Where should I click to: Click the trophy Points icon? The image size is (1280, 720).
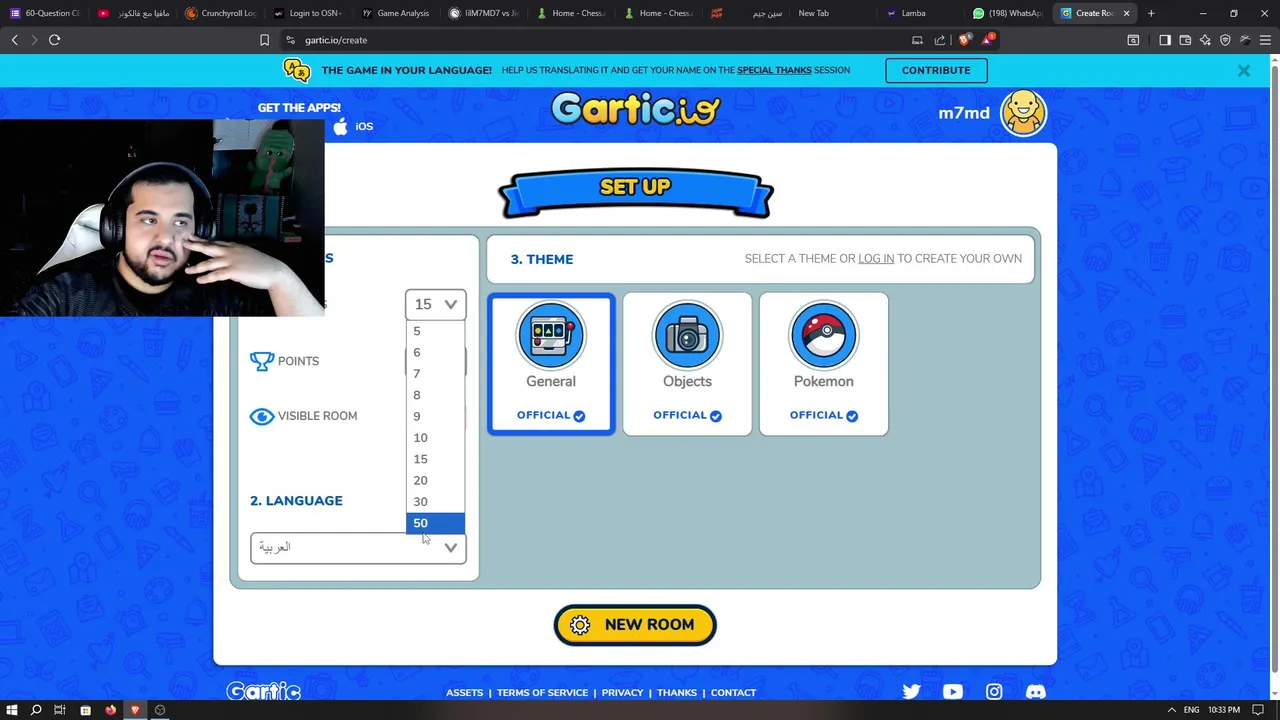tap(262, 361)
